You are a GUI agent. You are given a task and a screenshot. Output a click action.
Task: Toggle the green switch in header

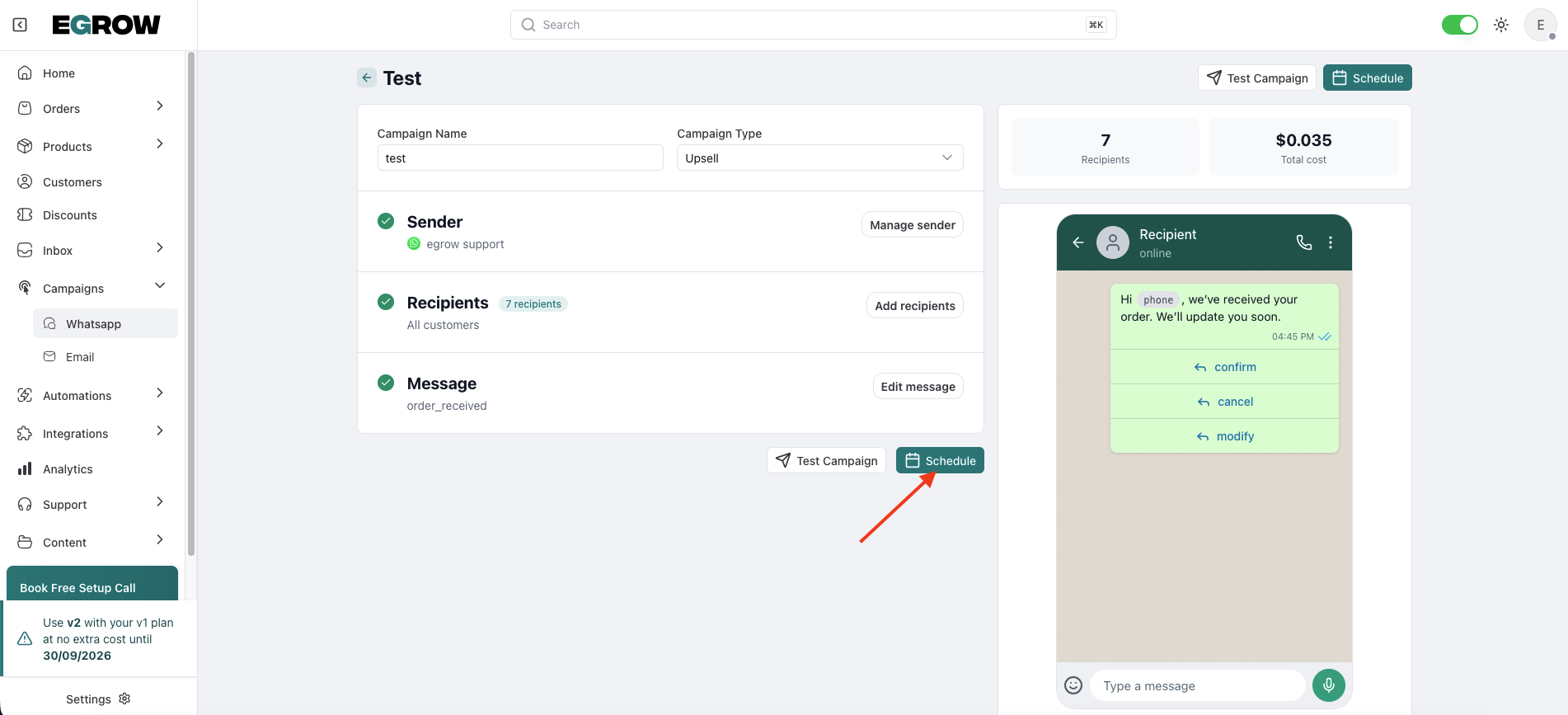(x=1459, y=25)
